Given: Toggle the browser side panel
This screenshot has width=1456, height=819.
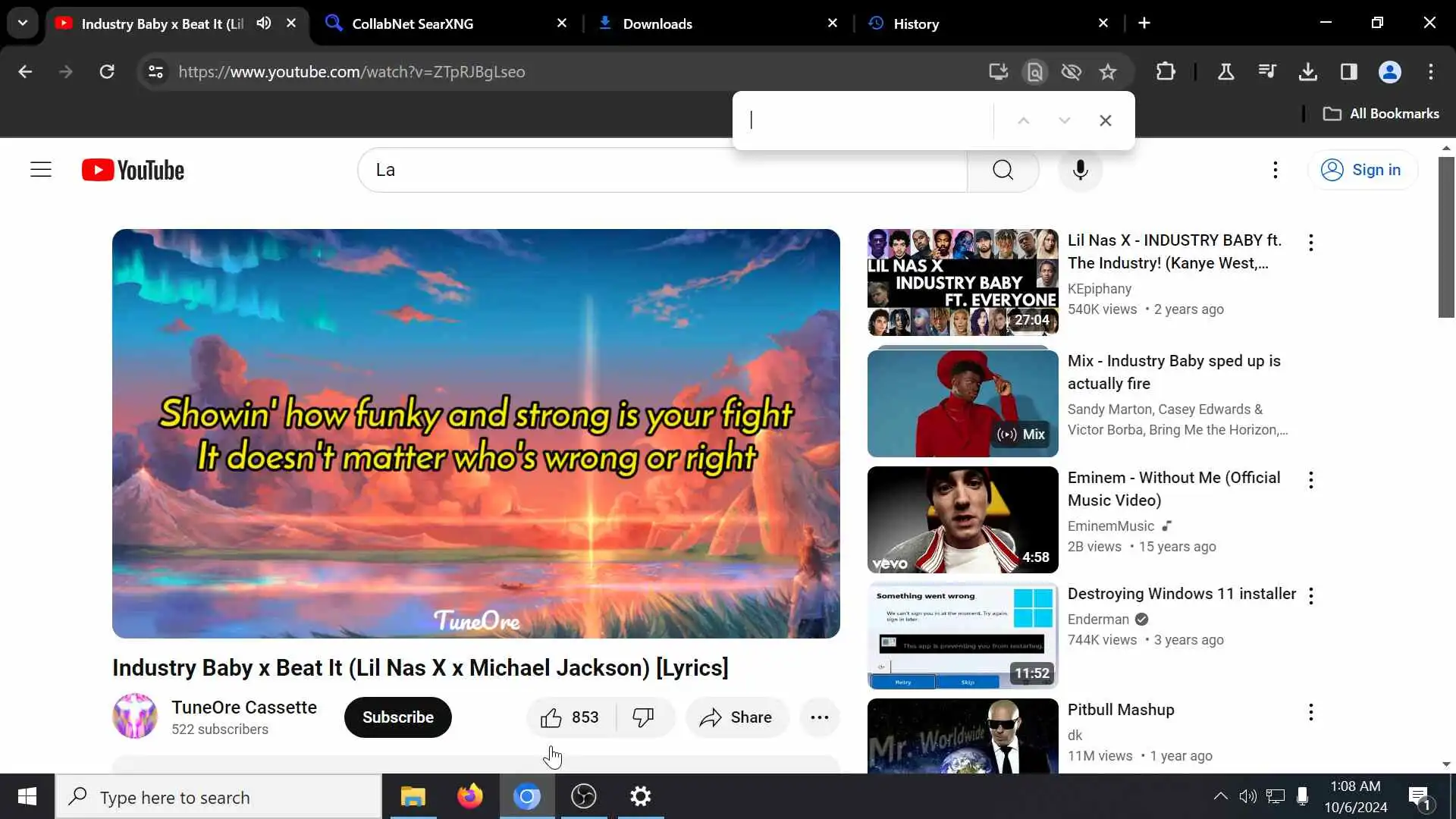Looking at the screenshot, I should (x=1348, y=72).
